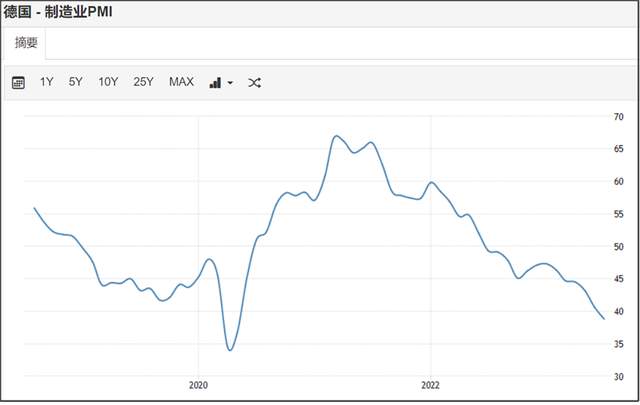Click the 2020 trough point on the PMI line
Screen dimensions: 640x405
[230, 350]
